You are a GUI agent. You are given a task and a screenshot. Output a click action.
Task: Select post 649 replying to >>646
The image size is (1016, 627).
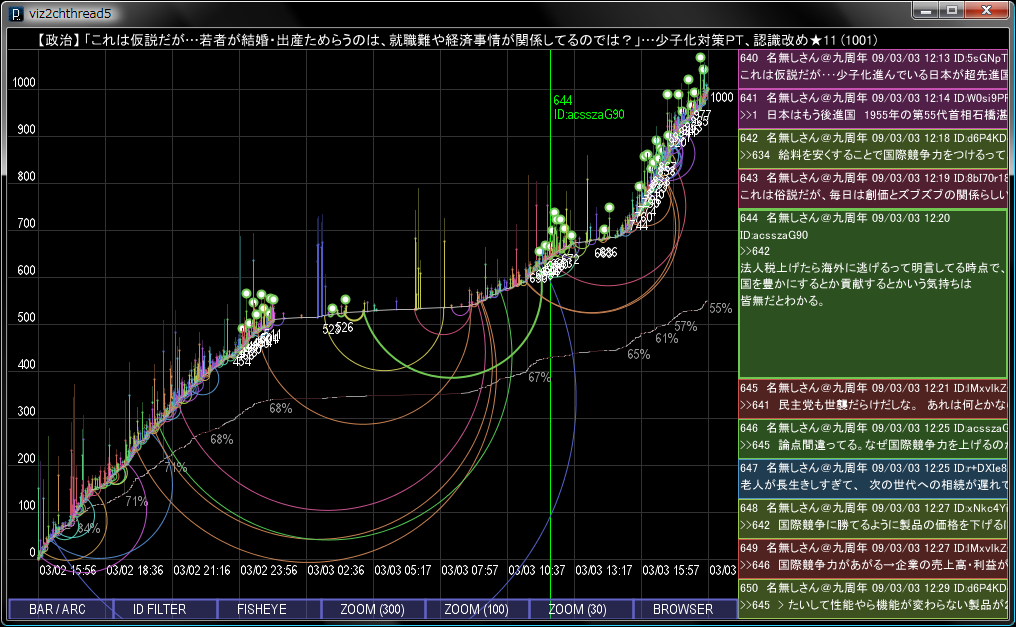pyautogui.click(x=872, y=556)
